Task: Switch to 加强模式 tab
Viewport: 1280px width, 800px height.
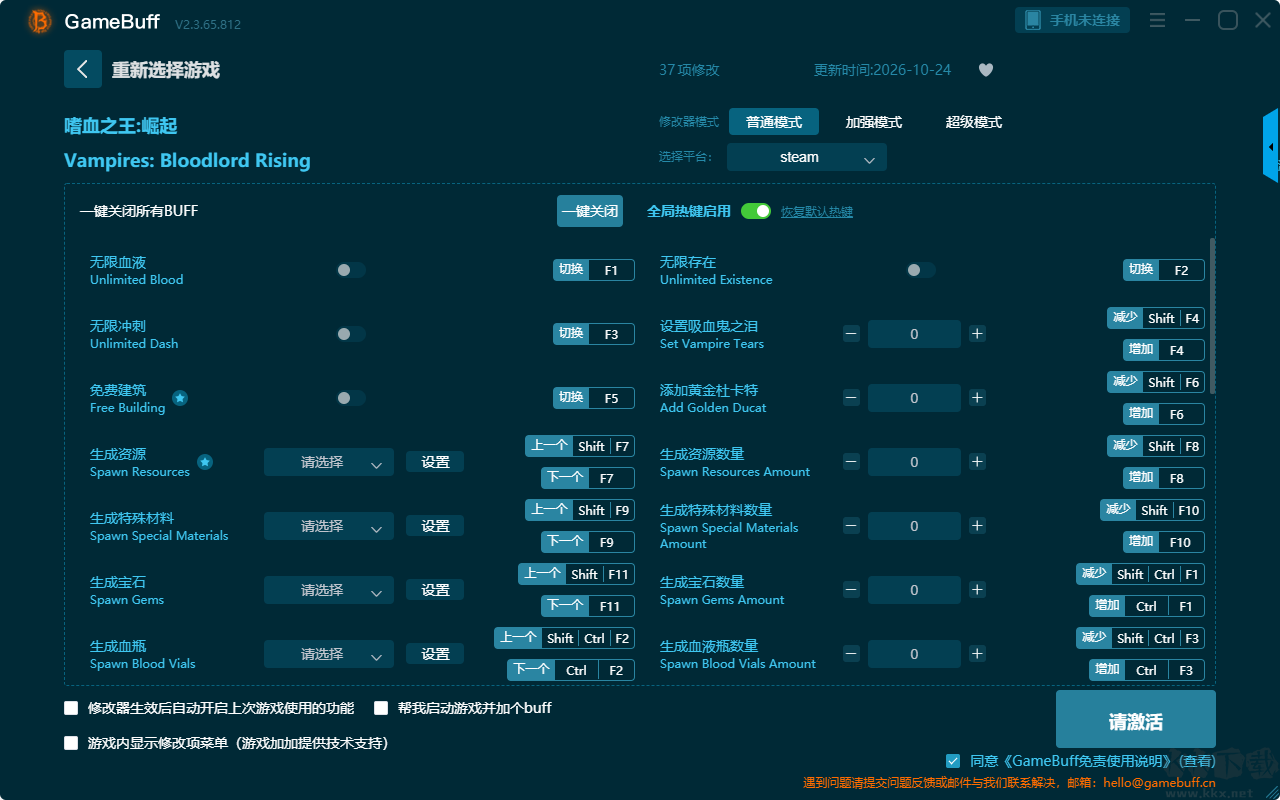Action: (x=874, y=122)
